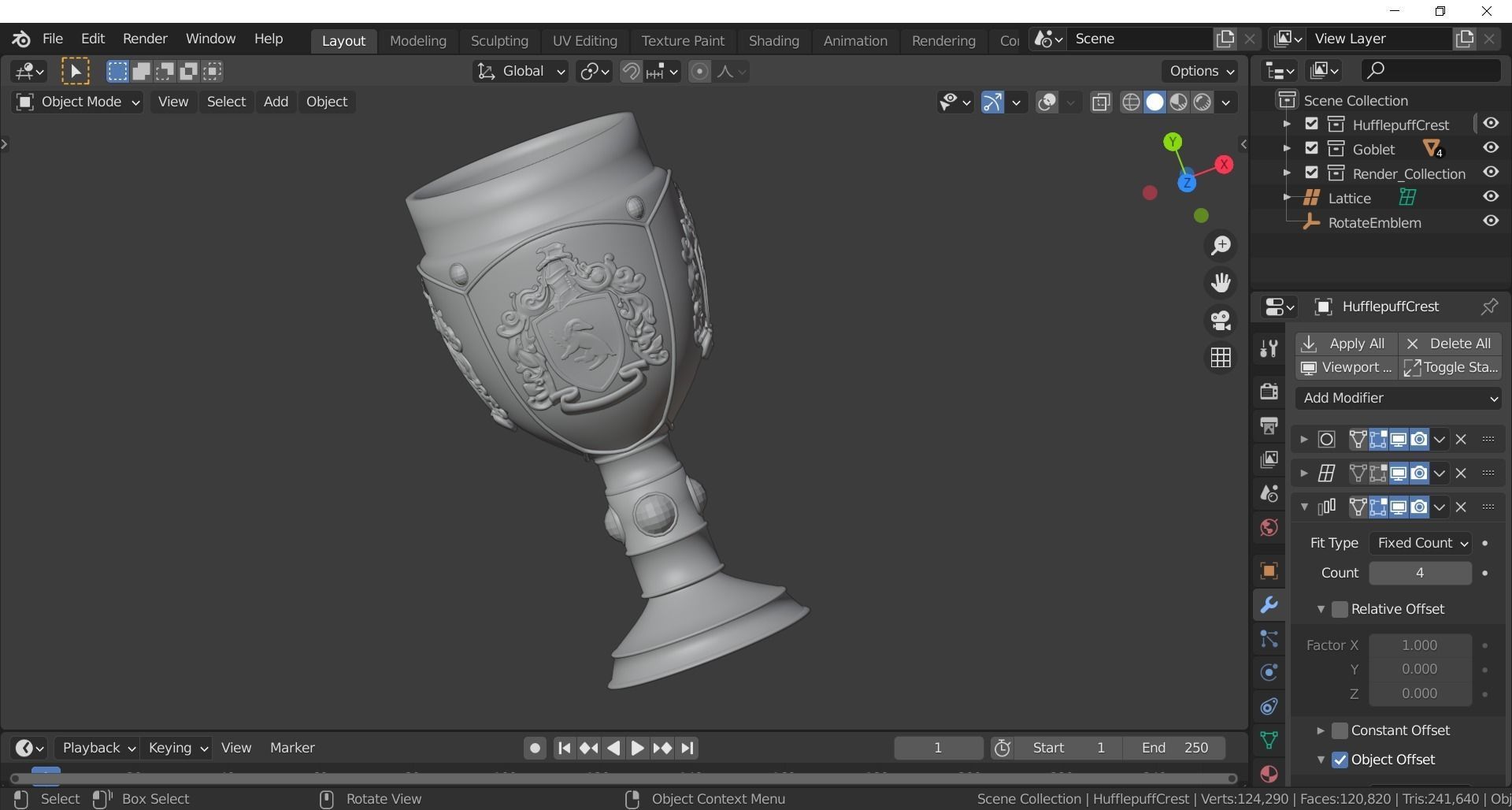Open the Tool properties icon
Screen dimensions: 1512x810
(x=1269, y=348)
